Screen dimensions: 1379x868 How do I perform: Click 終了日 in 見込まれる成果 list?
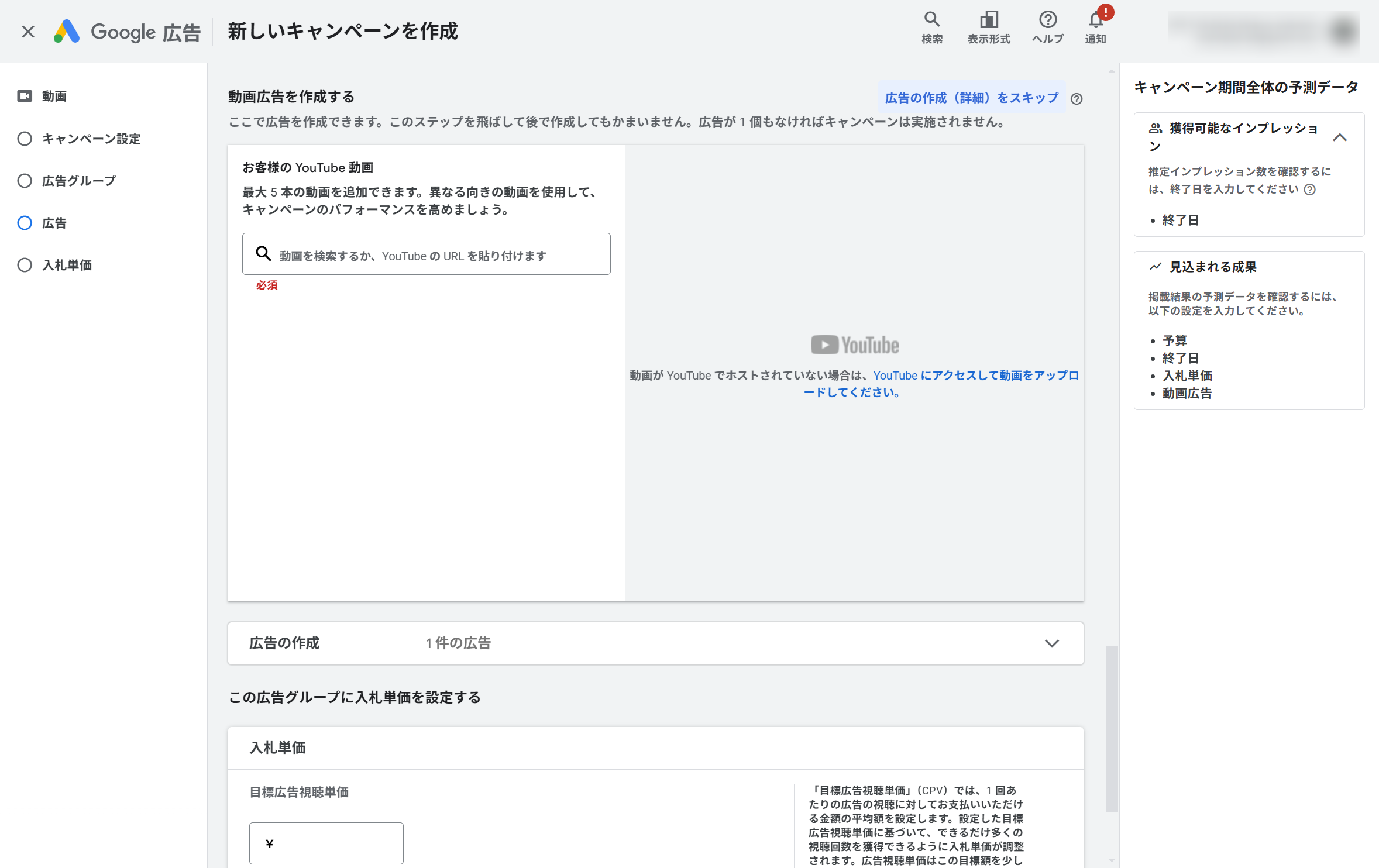(1181, 358)
